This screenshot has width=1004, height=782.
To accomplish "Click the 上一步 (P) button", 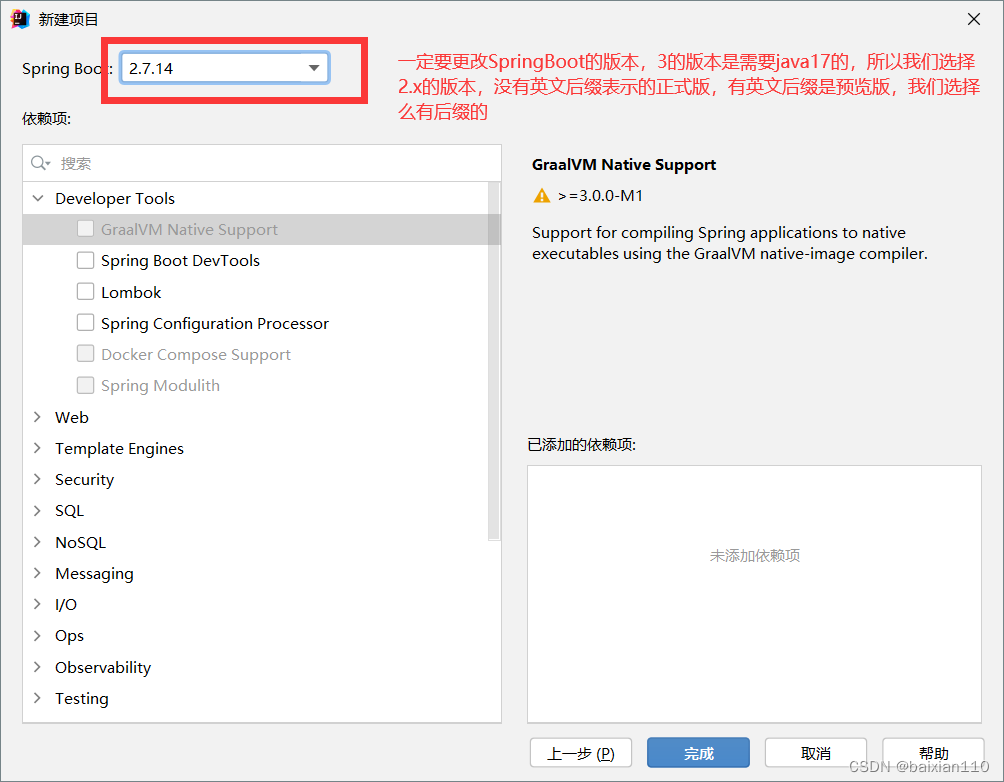I will click(x=581, y=753).
